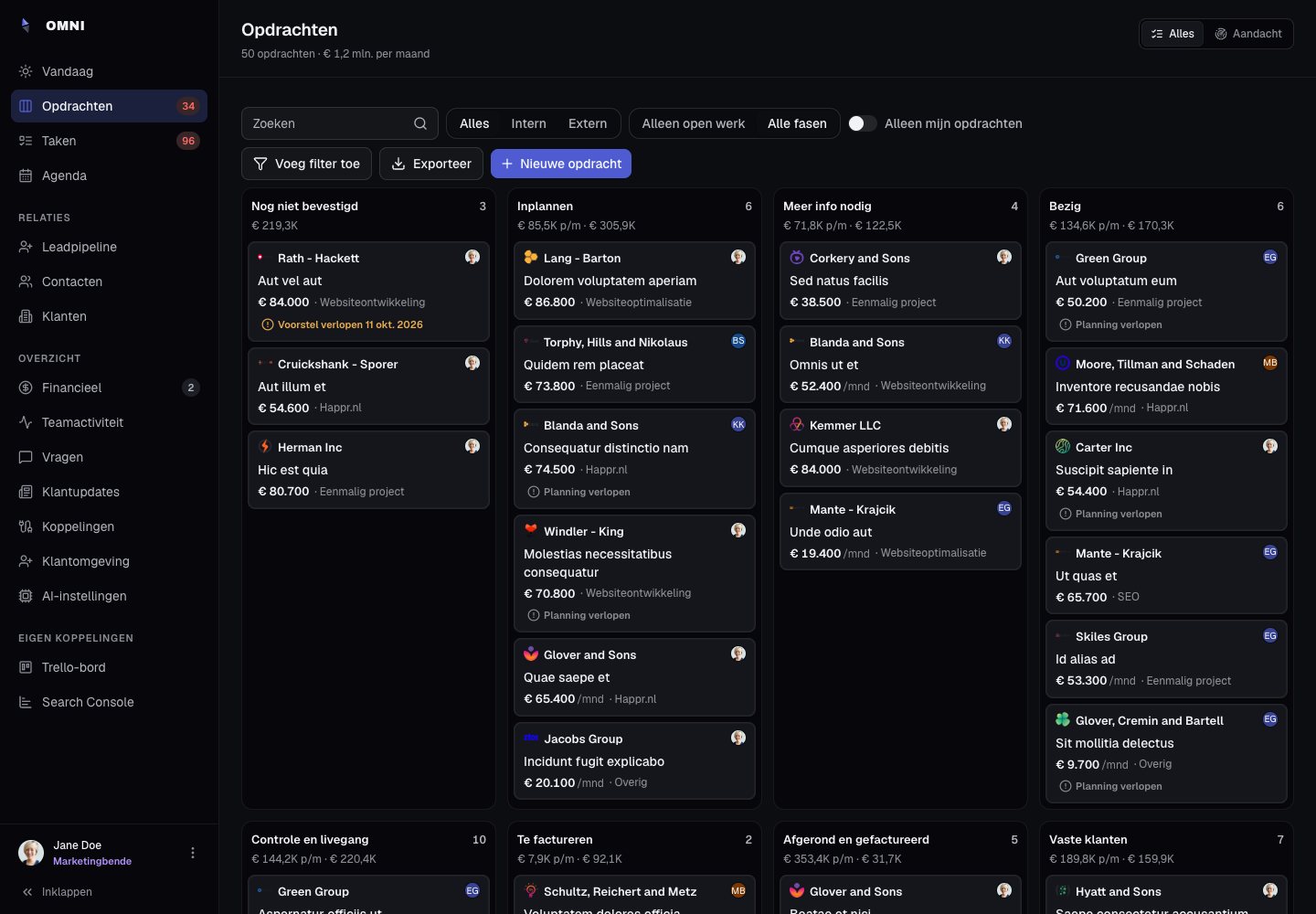Image resolution: width=1316 pixels, height=914 pixels.
Task: Click the Agenda calendar icon
Action: (26, 175)
